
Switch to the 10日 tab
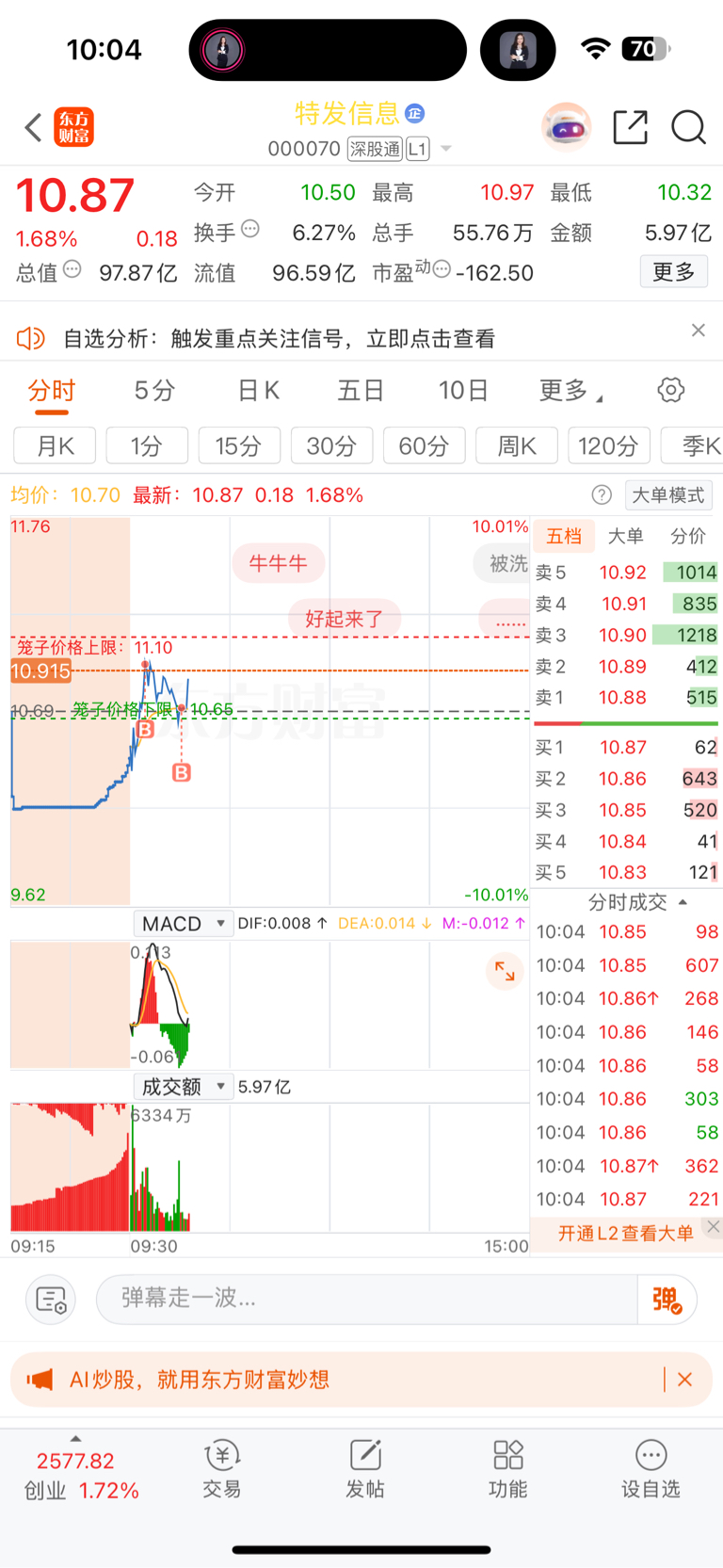[463, 391]
